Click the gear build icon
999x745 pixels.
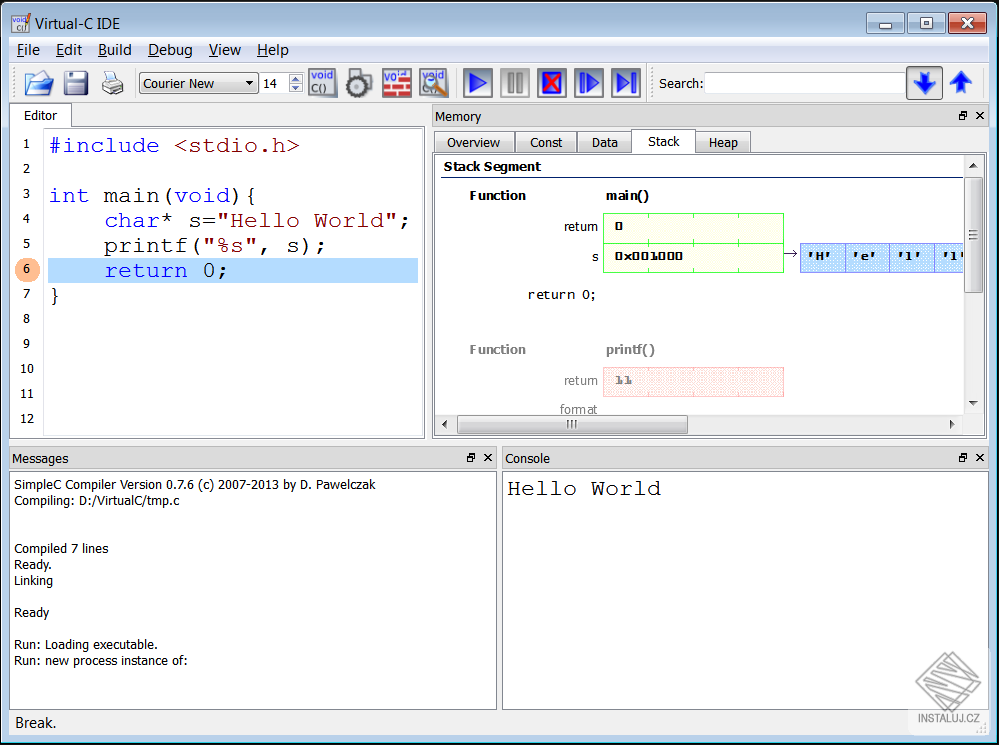click(359, 84)
